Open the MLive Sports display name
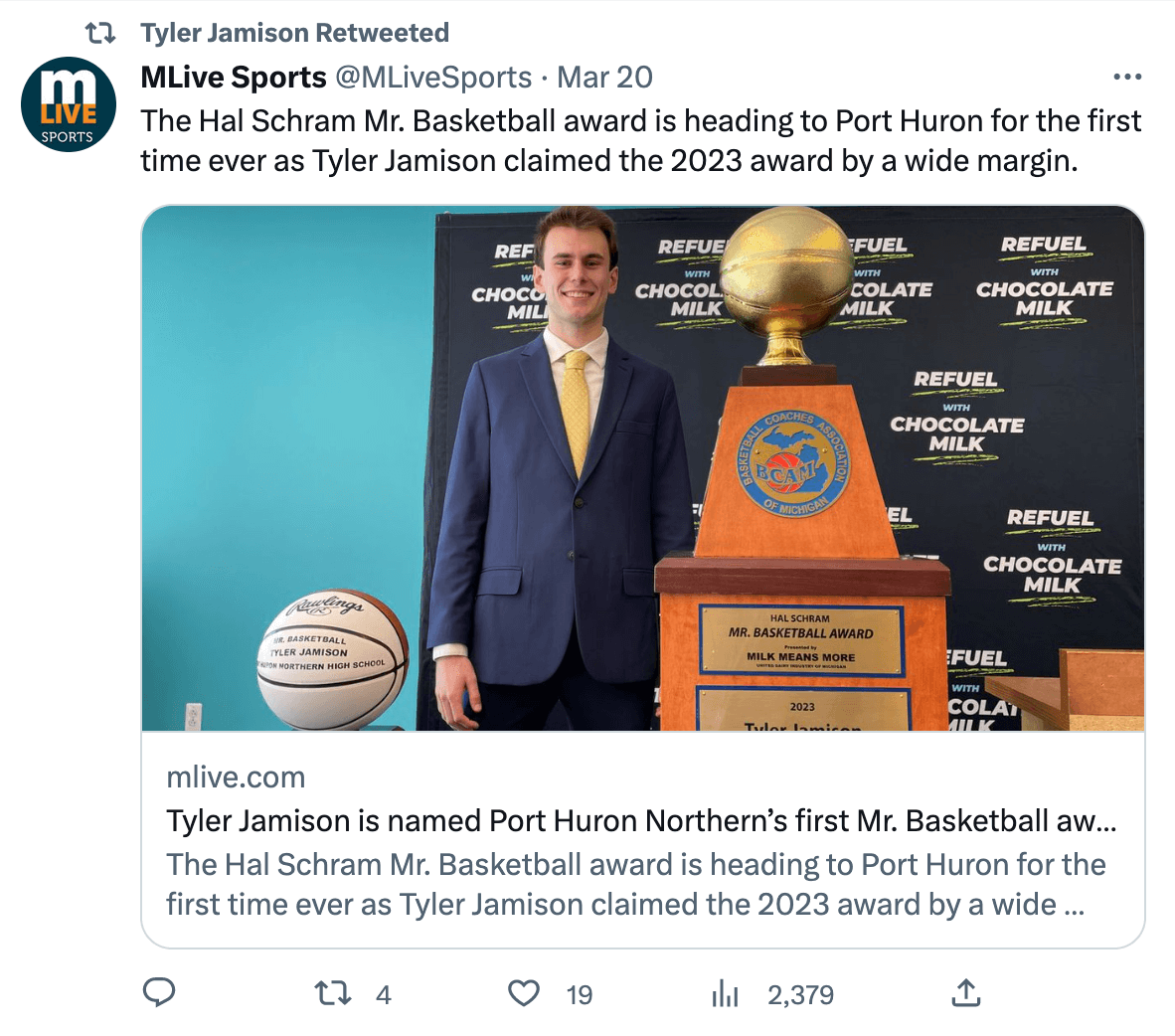This screenshot has width=1175, height=1036. (x=234, y=77)
